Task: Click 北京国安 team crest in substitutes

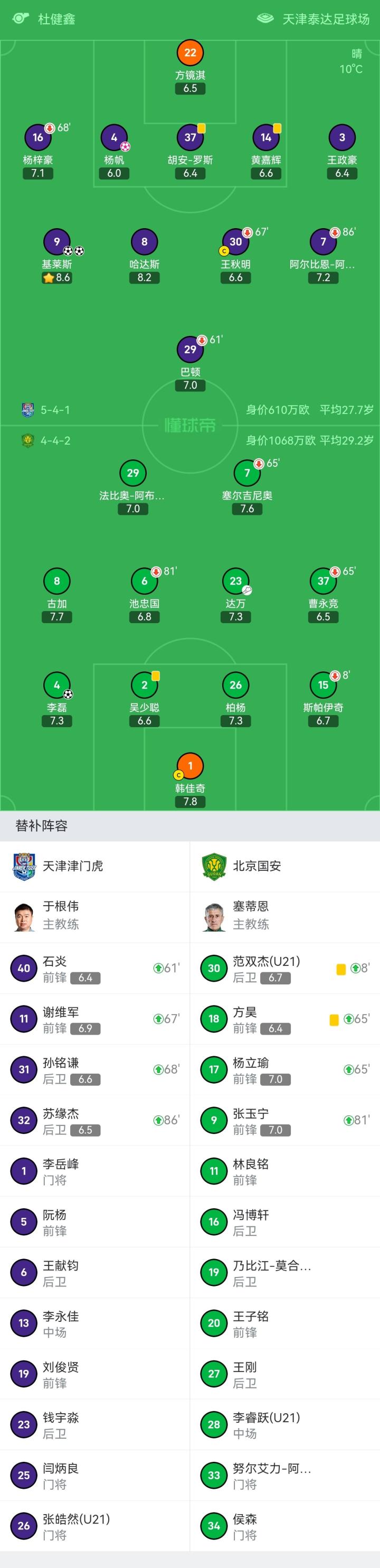Action: (214, 866)
